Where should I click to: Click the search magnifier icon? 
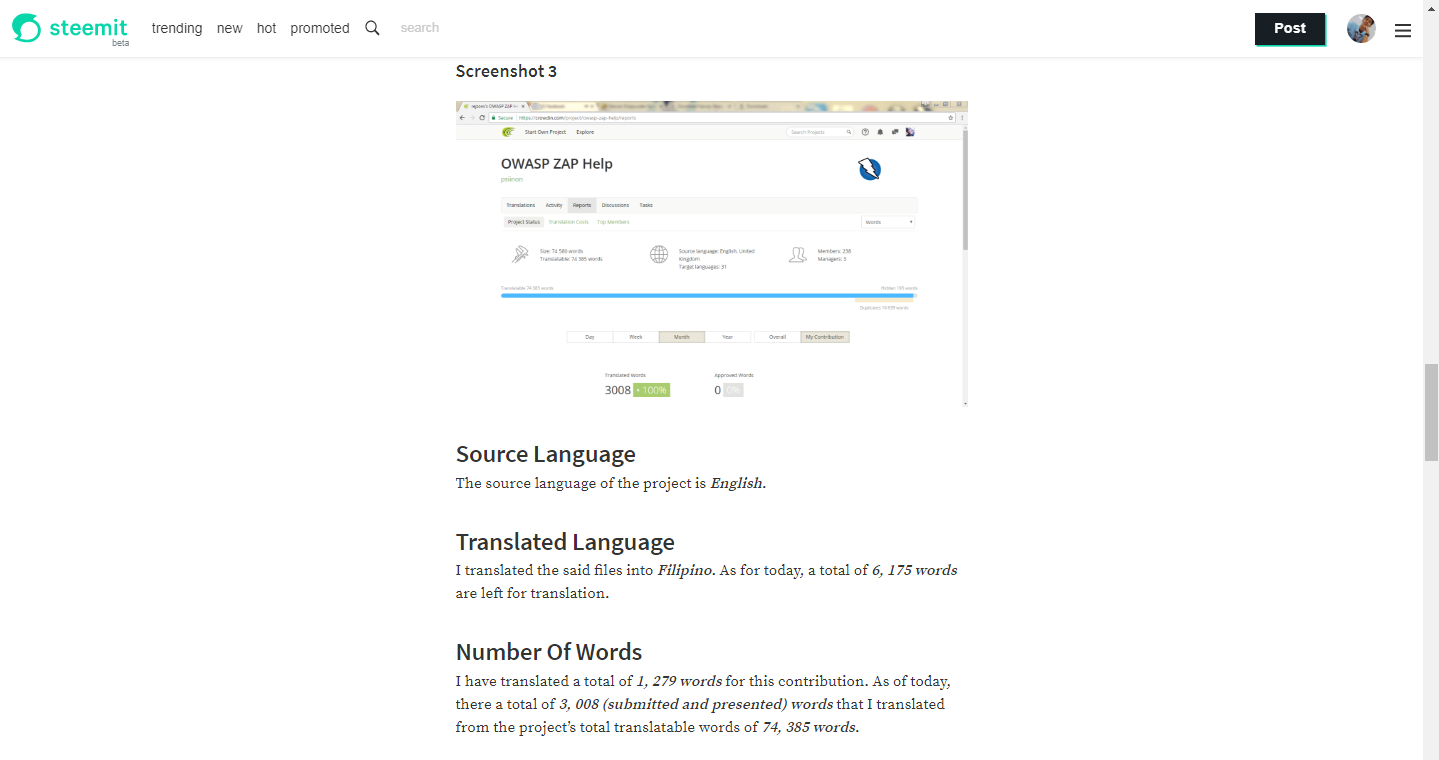coord(372,28)
